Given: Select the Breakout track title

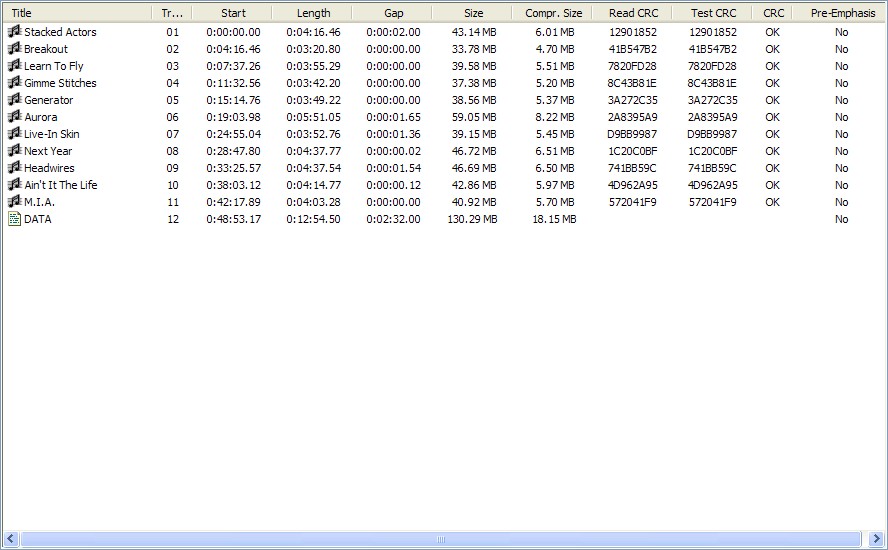Looking at the screenshot, I should pos(46,49).
